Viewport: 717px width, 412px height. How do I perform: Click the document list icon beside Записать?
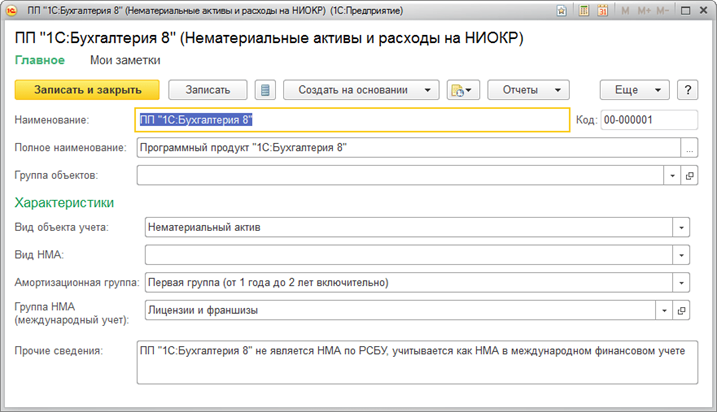(x=265, y=90)
